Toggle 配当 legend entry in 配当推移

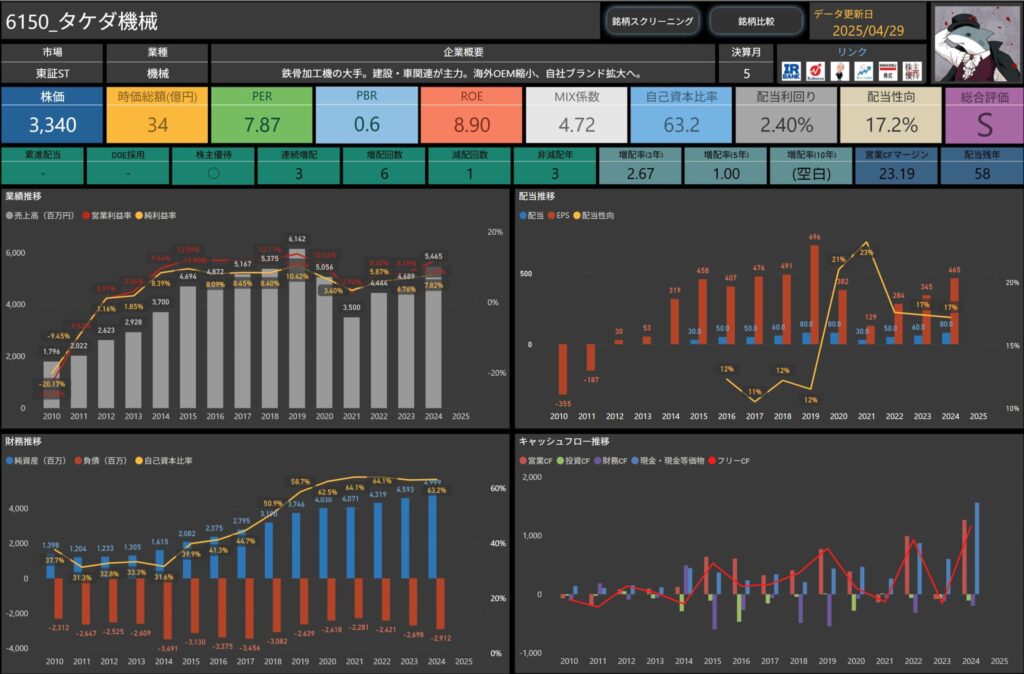pyautogui.click(x=532, y=216)
